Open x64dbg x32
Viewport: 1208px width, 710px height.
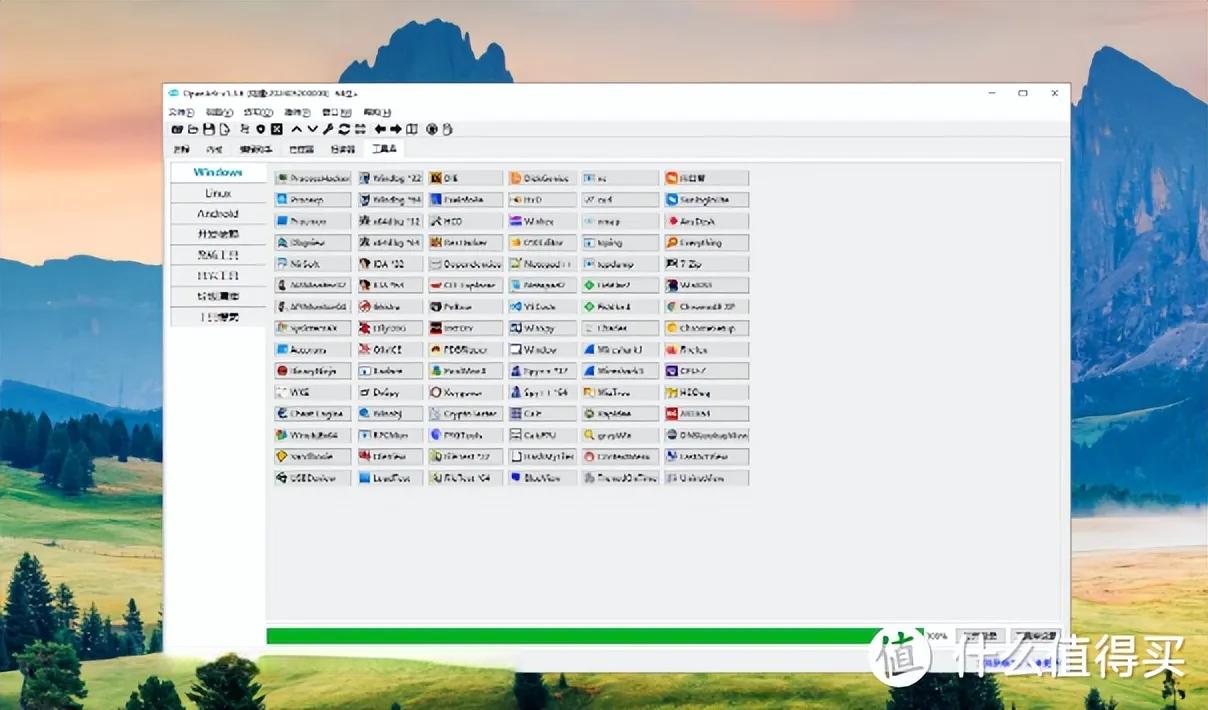(x=390, y=221)
